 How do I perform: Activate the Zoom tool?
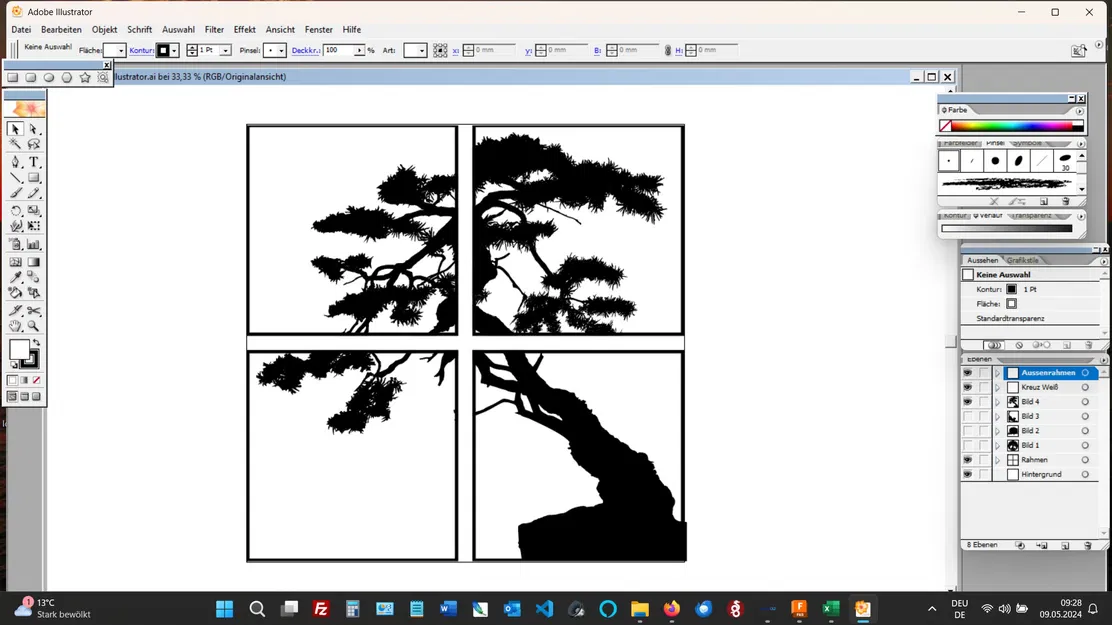33,324
